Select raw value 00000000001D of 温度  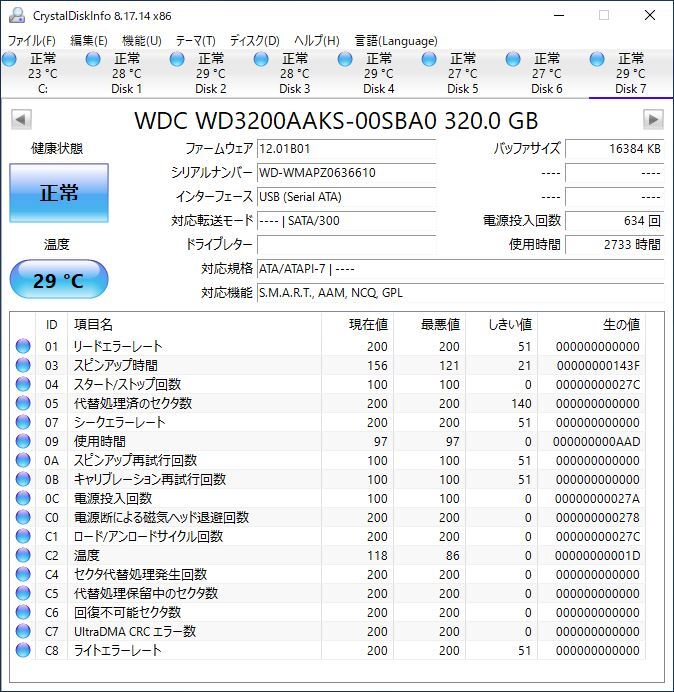click(x=597, y=555)
